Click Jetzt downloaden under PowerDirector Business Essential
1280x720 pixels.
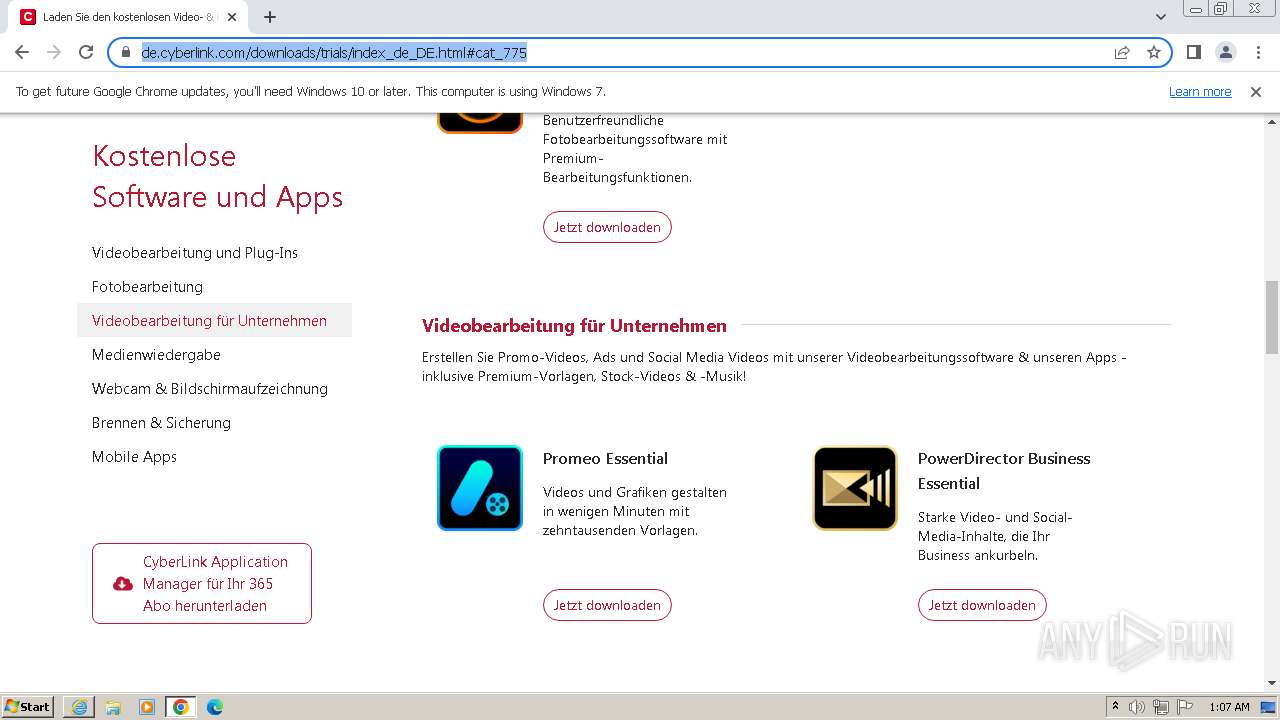(x=982, y=605)
